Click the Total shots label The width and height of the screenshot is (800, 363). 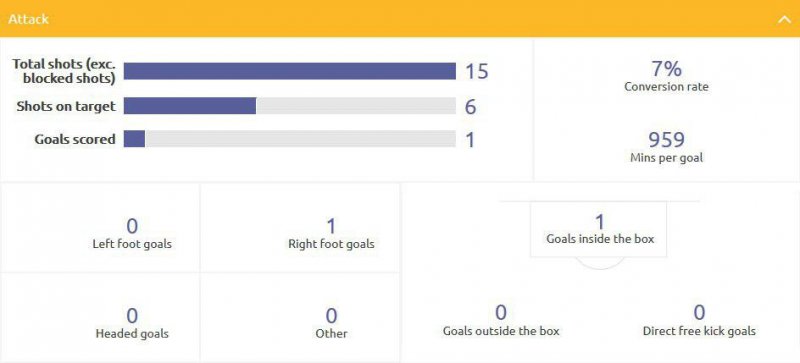(64, 71)
